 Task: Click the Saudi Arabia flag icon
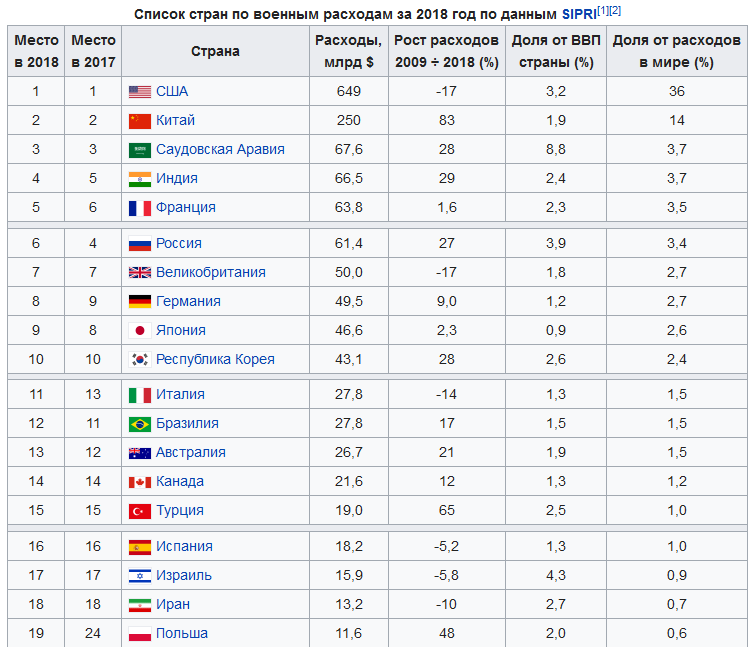140,150
